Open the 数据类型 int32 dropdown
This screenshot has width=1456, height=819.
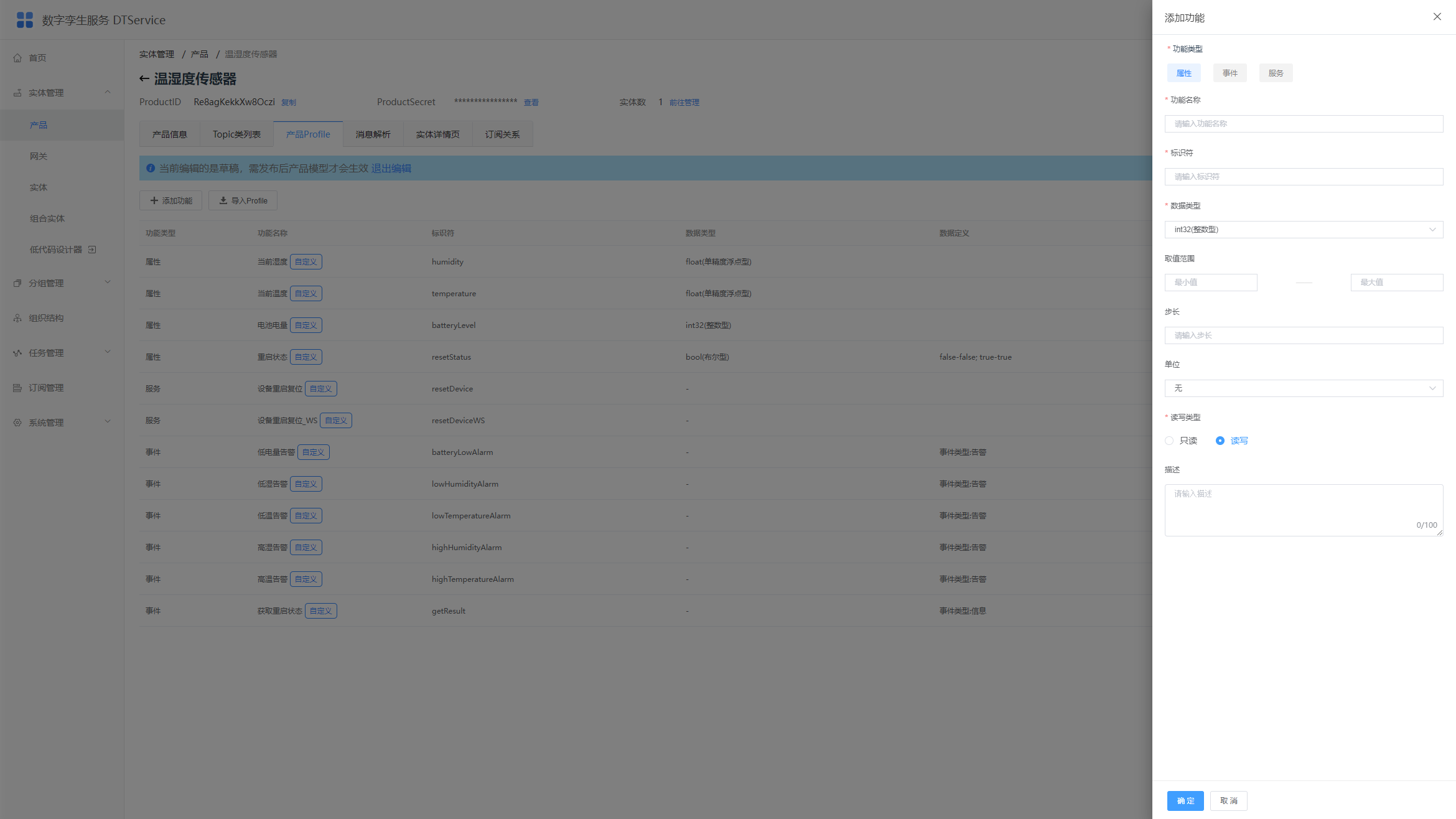point(1304,230)
